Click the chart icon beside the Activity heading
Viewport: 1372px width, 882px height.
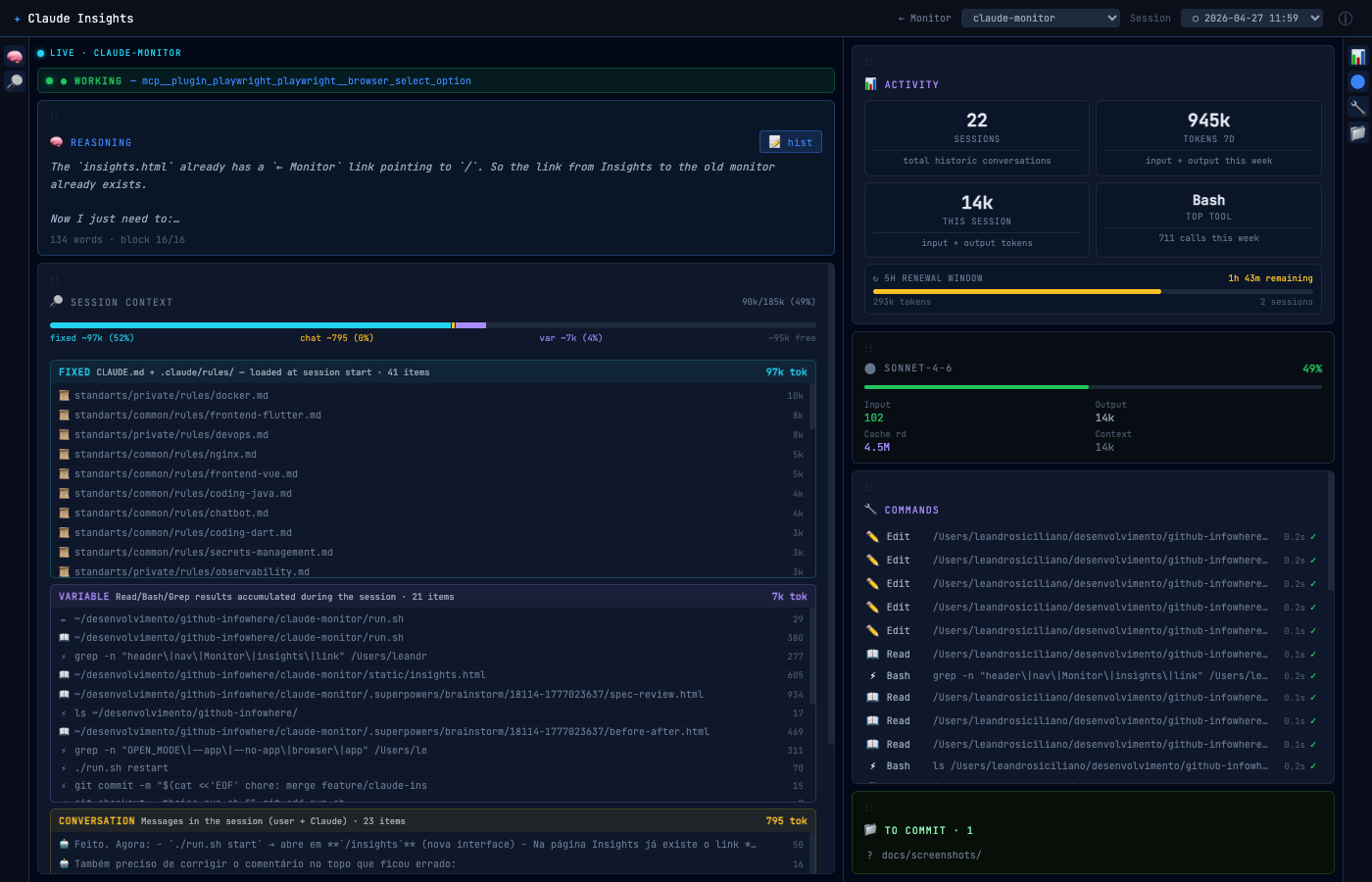pyautogui.click(x=870, y=84)
